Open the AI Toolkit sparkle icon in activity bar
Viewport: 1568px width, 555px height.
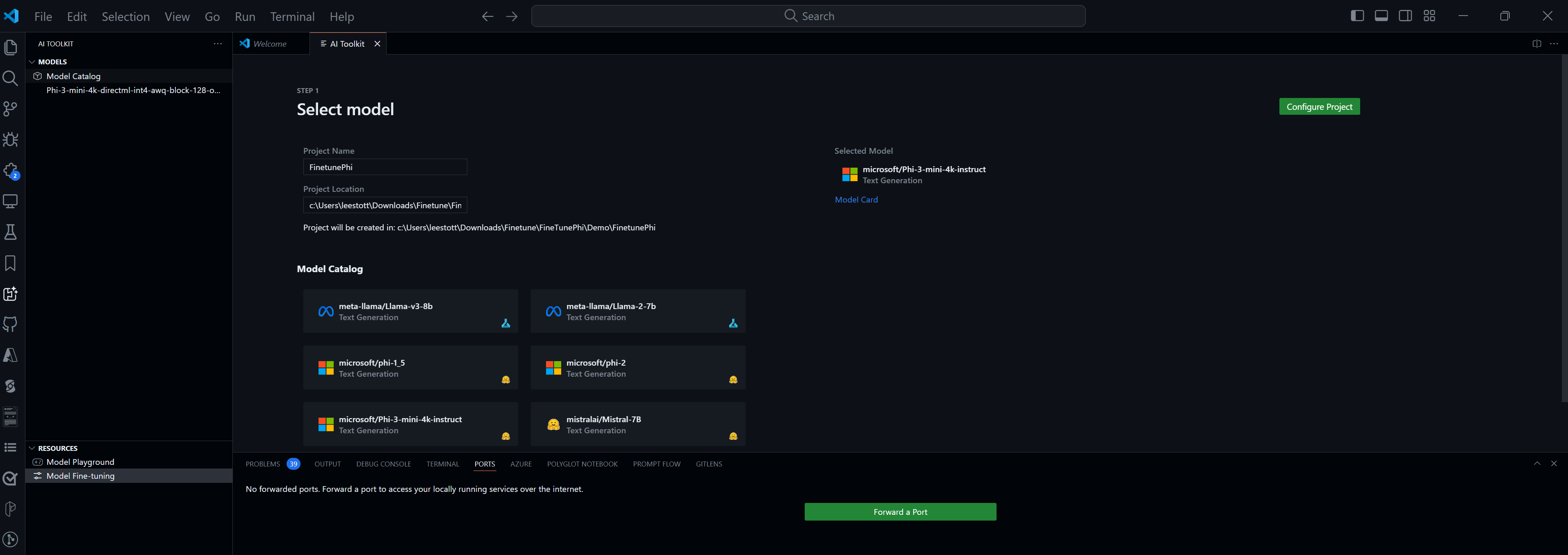pyautogui.click(x=10, y=294)
